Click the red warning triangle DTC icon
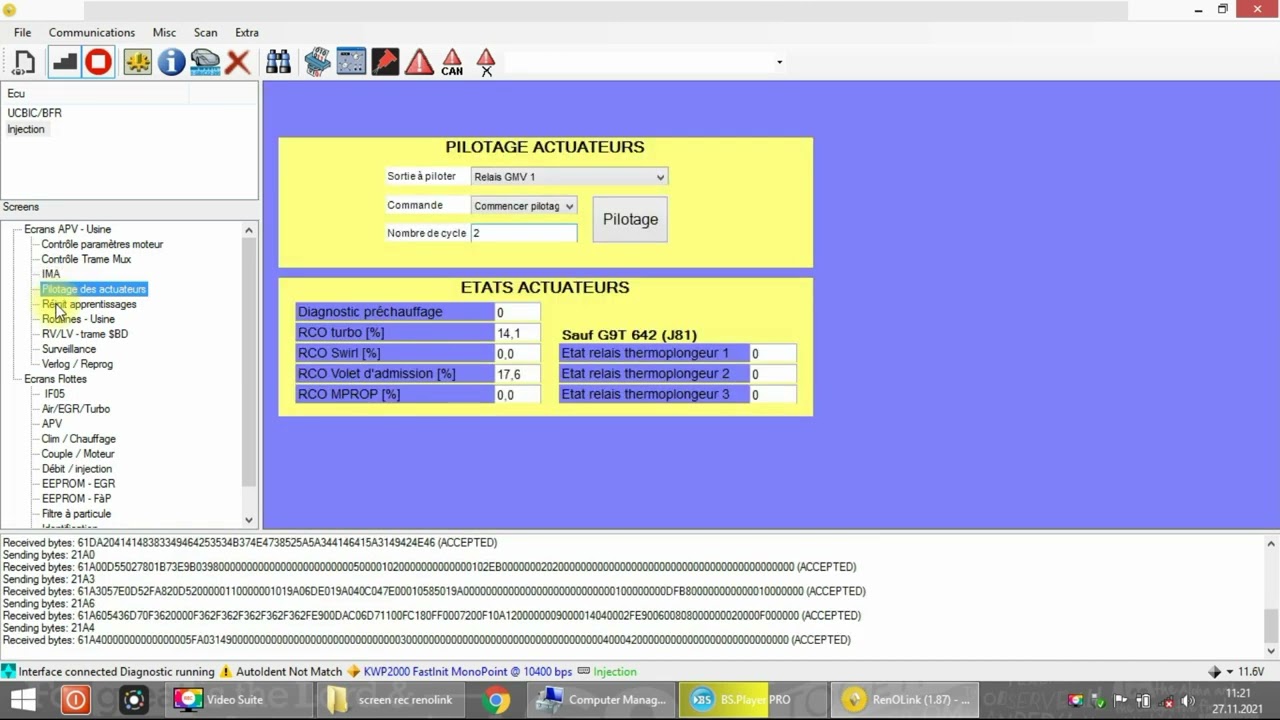The image size is (1280, 720). click(419, 62)
